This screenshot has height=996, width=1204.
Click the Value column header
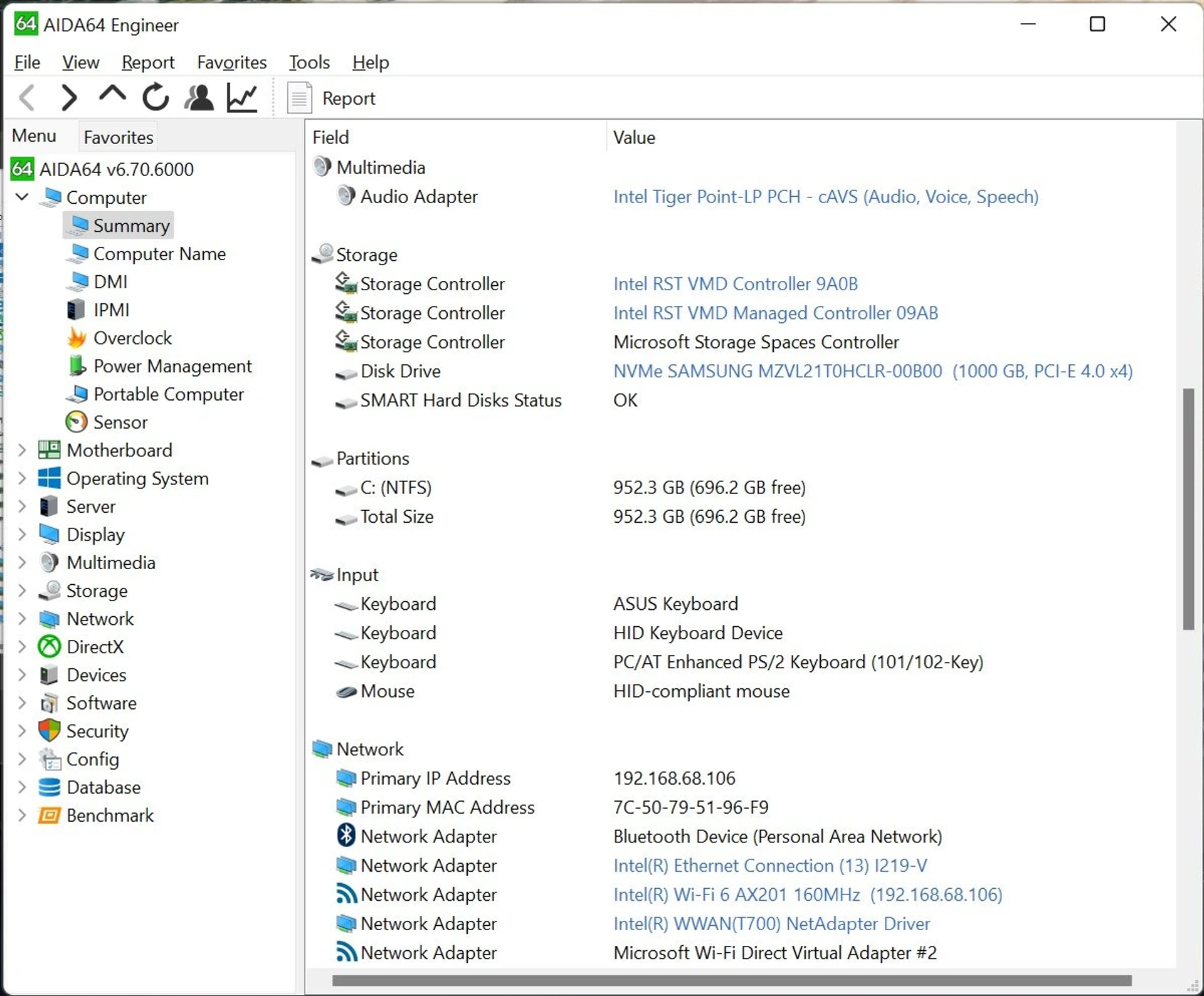pyautogui.click(x=890, y=137)
